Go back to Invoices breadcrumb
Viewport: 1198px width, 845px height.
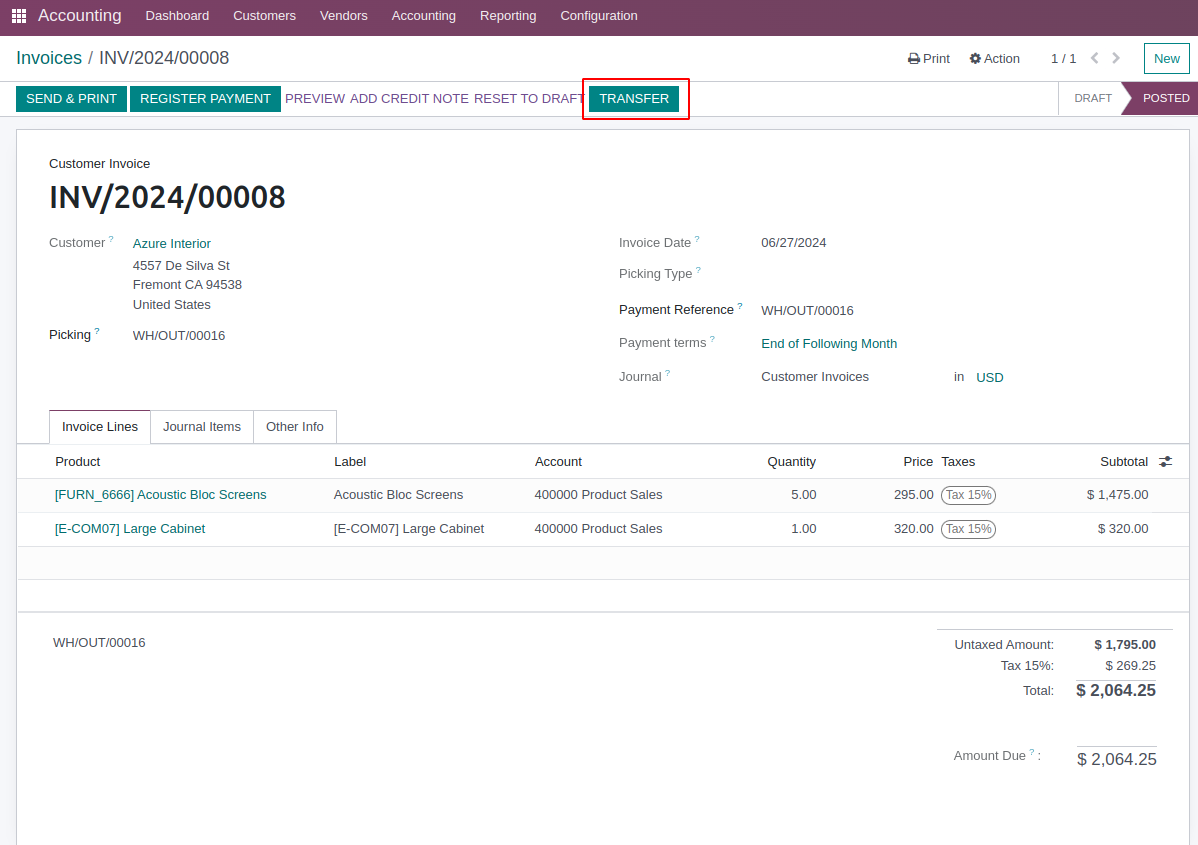tap(49, 58)
